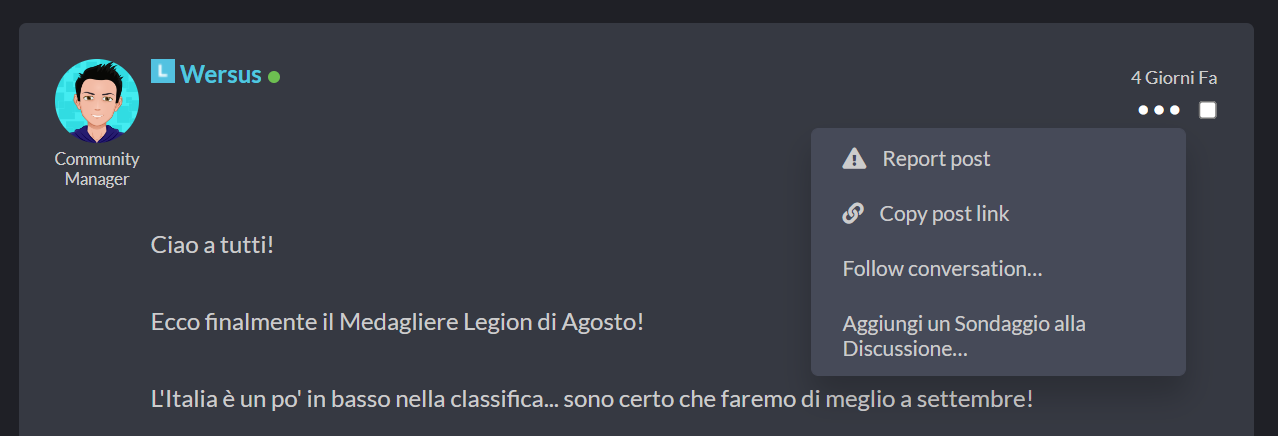Tick the post selection checkbox
Viewport: 1278px width, 436px height.
[1208, 110]
